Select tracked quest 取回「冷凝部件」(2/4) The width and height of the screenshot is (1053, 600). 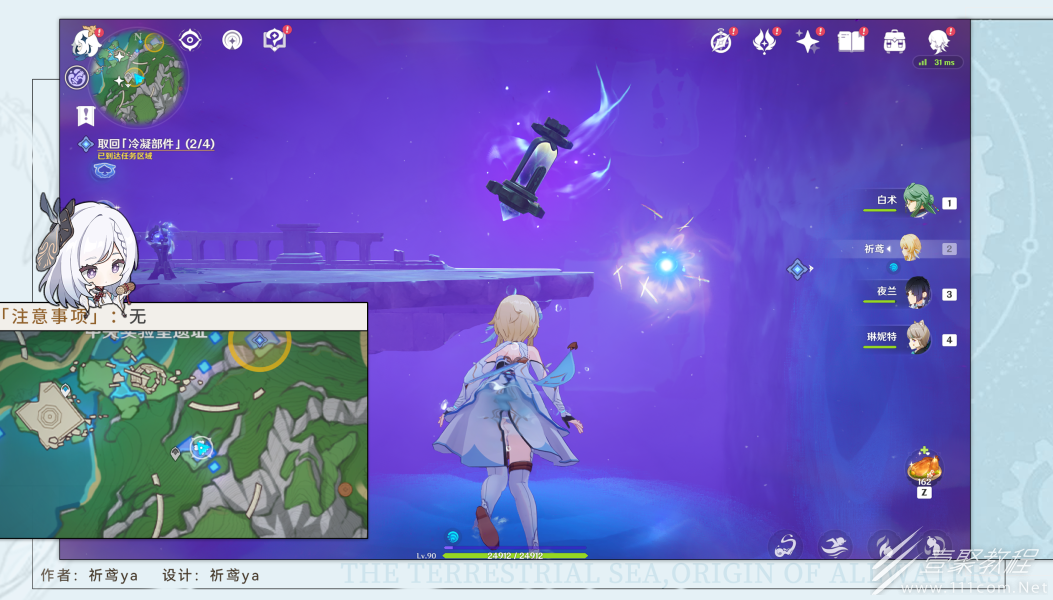point(155,144)
